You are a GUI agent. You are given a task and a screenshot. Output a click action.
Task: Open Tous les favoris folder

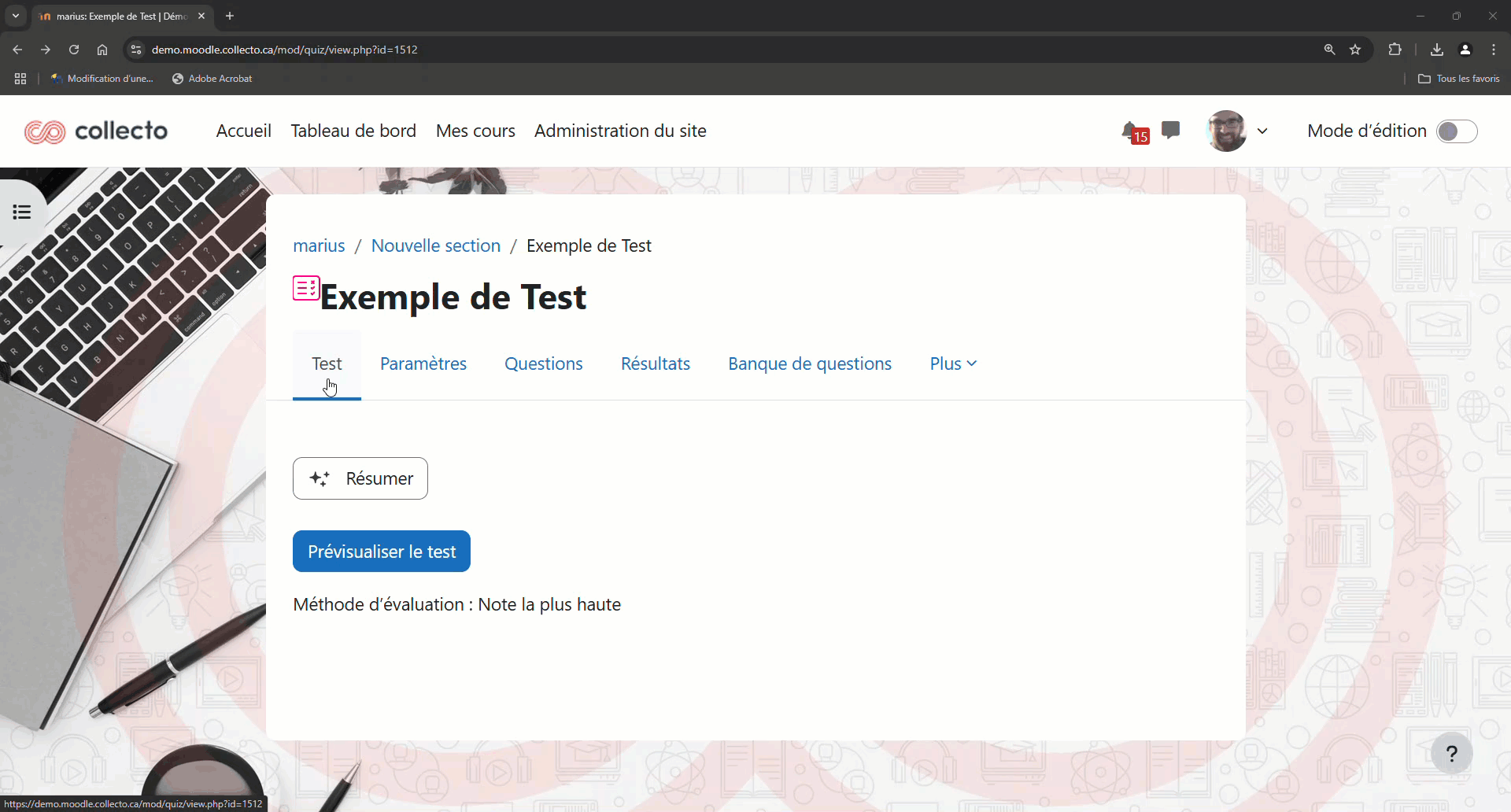click(1459, 79)
